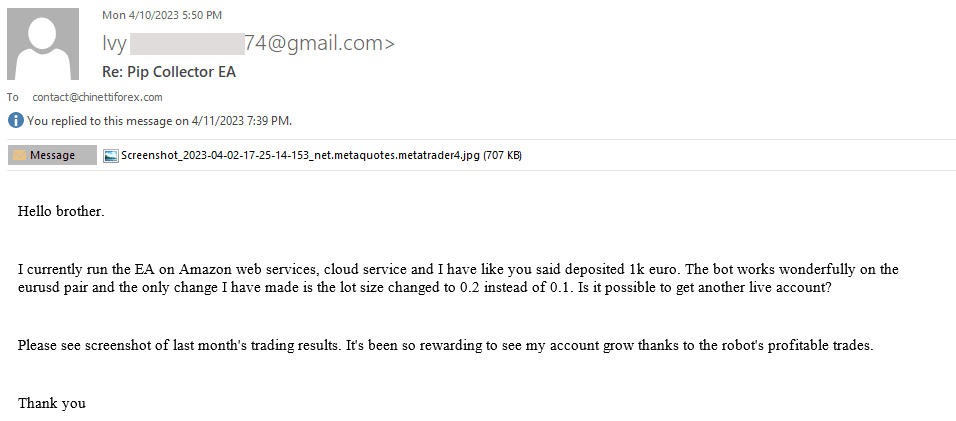Click the blue info icon beside reply notice
Viewport: 956px width, 421px height.
pos(15,121)
